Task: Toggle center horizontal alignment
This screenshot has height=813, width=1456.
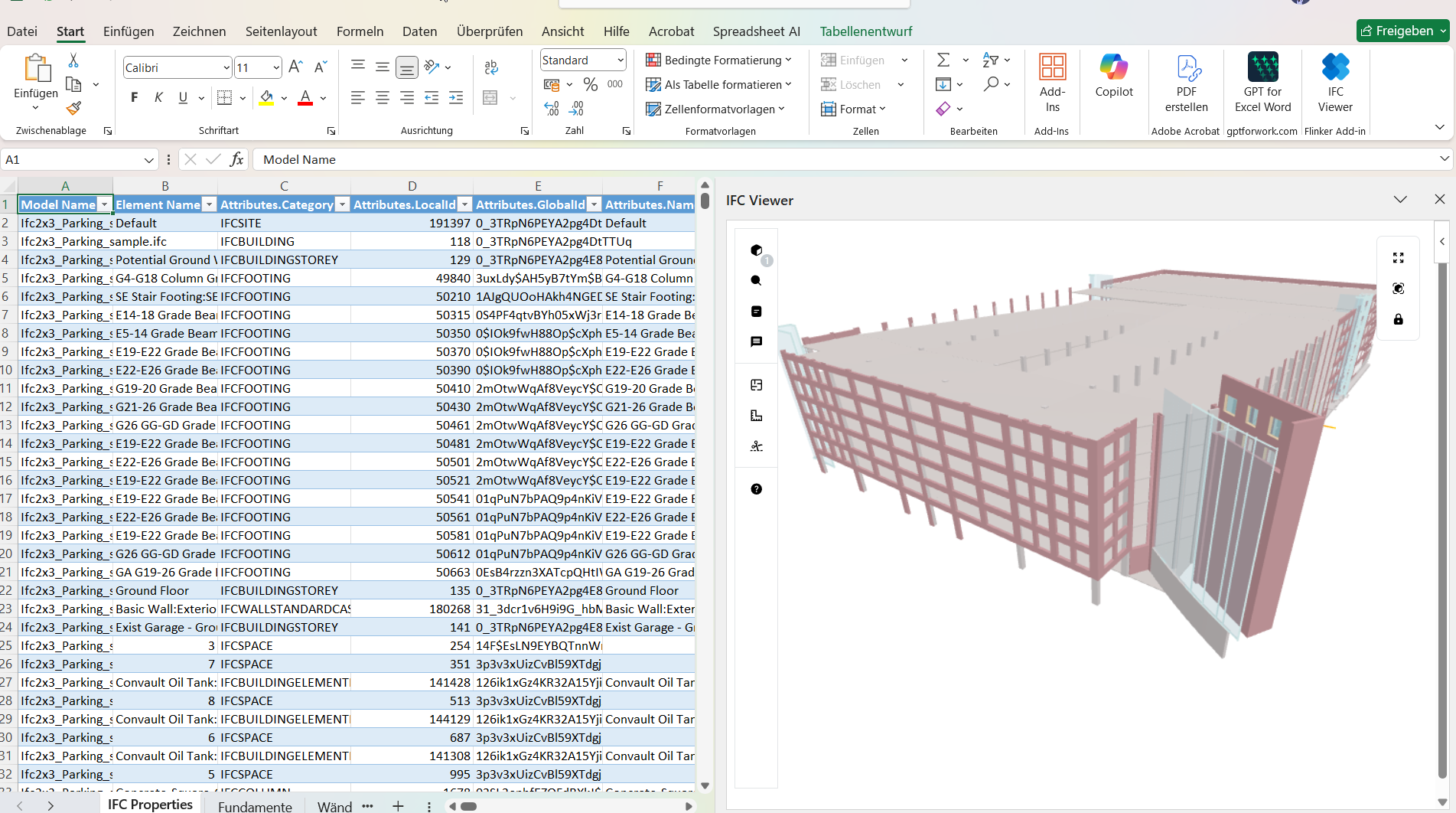Action: tap(383, 97)
